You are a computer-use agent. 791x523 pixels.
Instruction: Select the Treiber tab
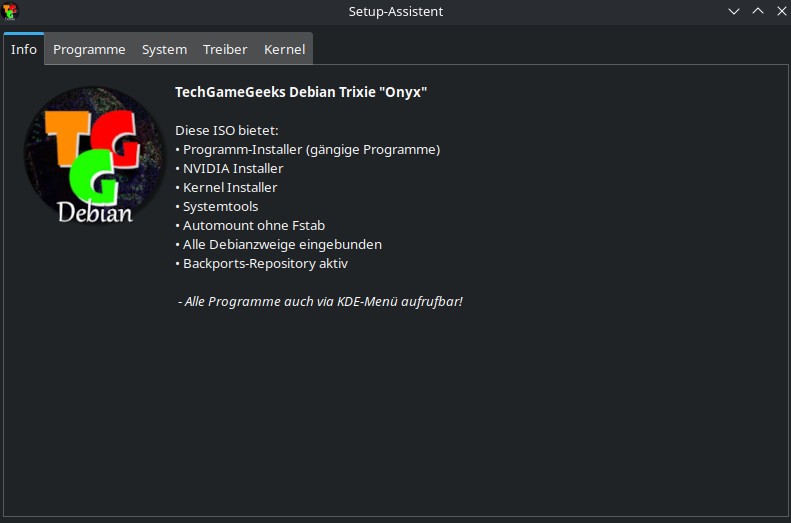click(225, 49)
